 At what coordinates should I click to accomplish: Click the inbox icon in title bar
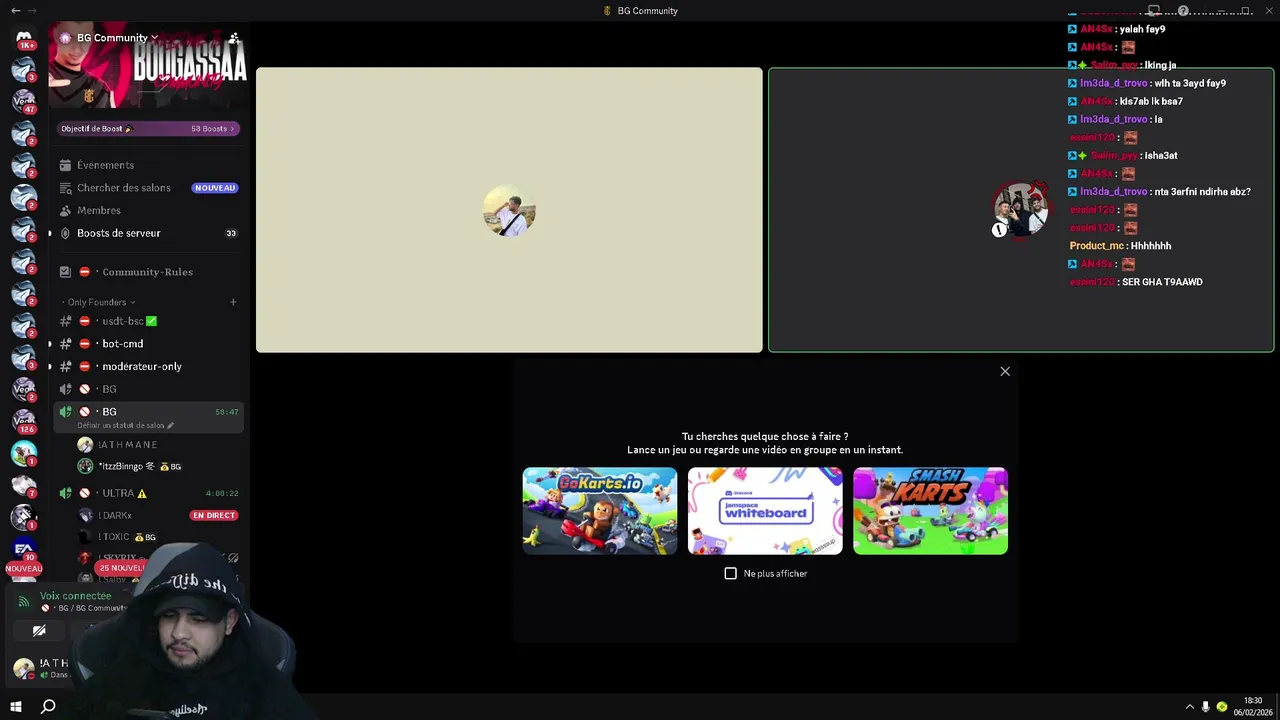click(1153, 11)
